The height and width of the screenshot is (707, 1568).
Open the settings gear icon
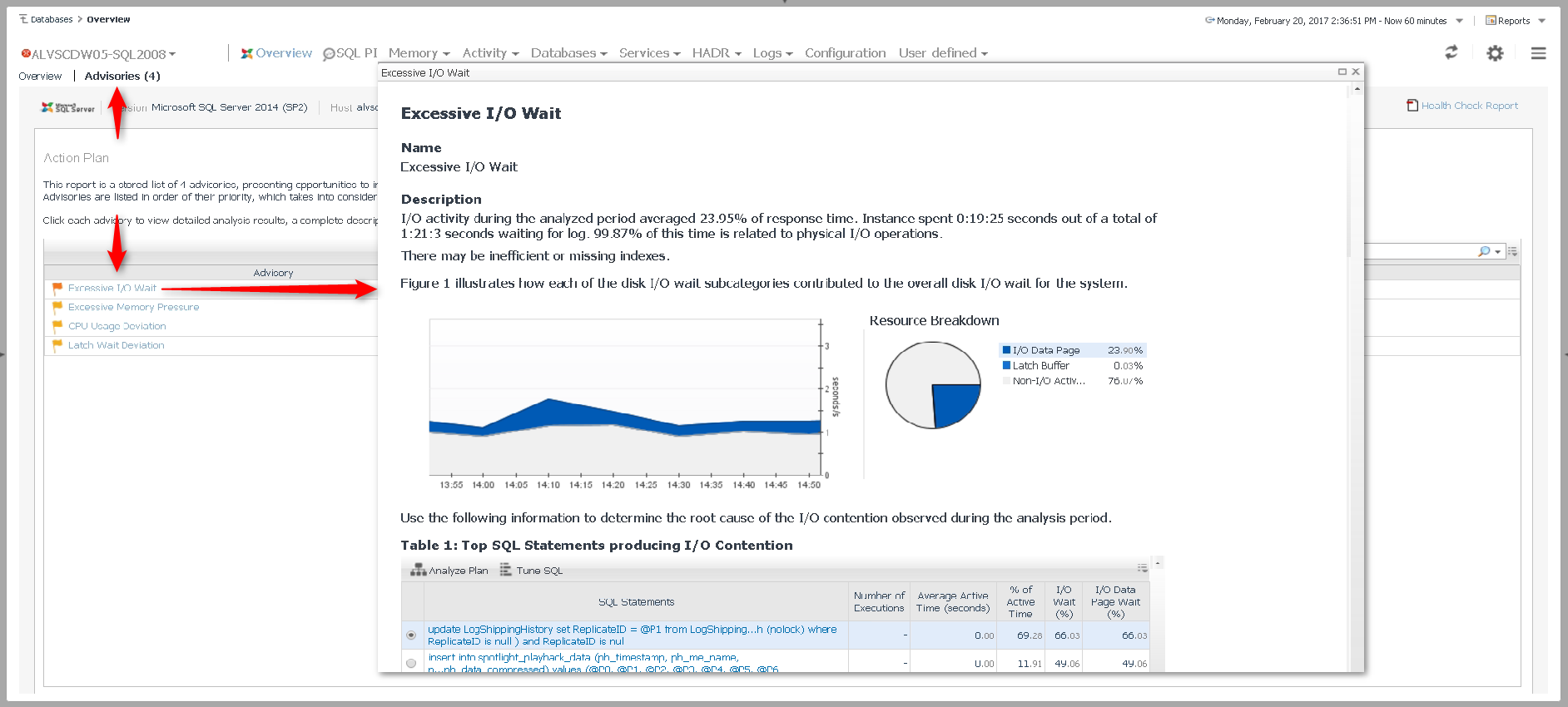[1495, 53]
